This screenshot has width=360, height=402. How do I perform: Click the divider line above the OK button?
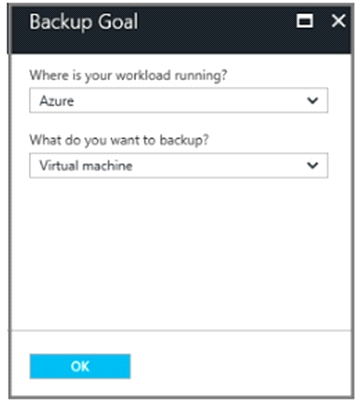(181, 330)
